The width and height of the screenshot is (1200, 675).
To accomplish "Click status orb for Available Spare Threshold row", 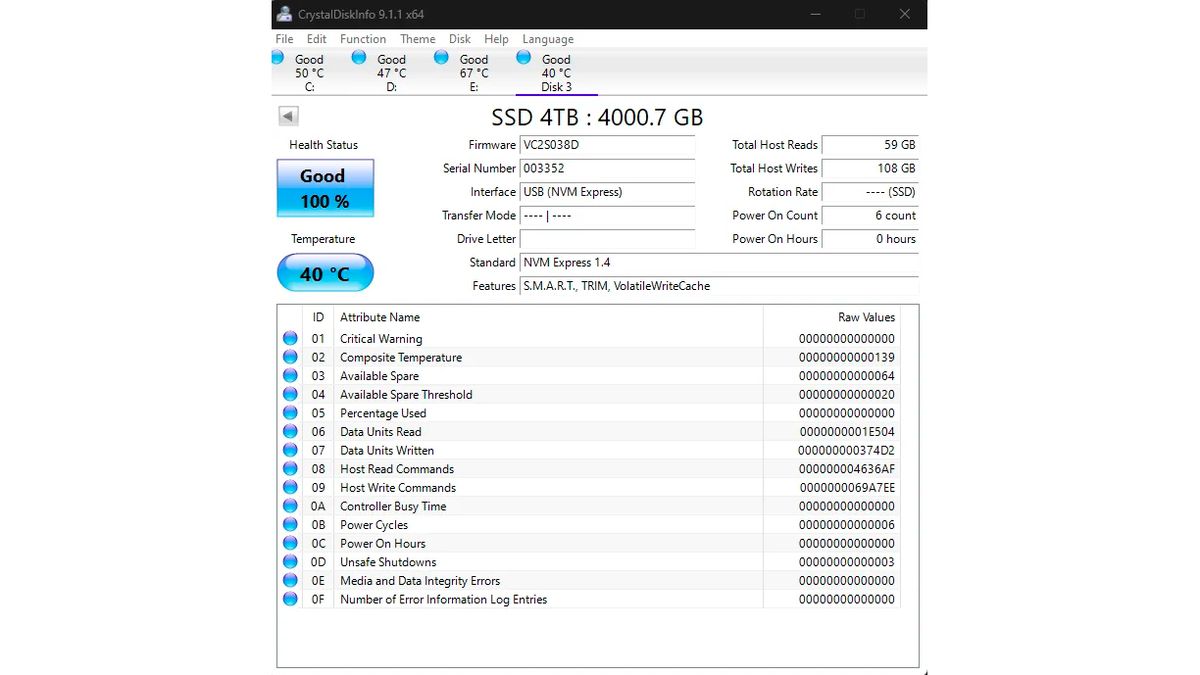I will coord(290,394).
